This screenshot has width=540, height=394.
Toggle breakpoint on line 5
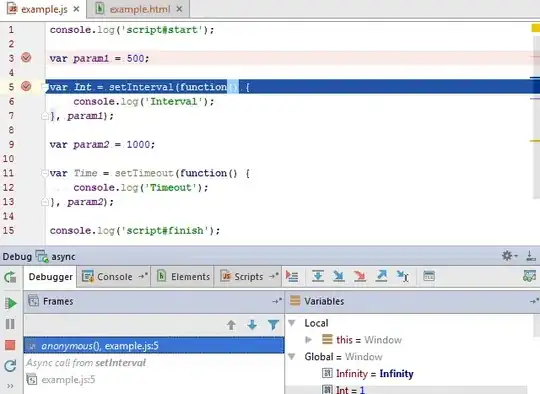click(x=26, y=86)
